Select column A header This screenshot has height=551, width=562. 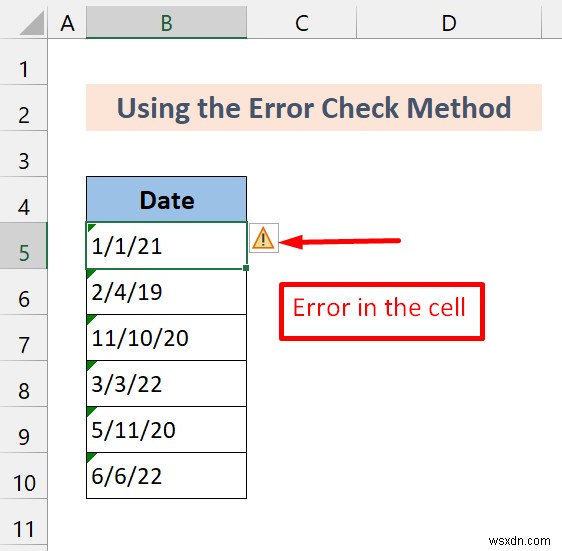67,23
